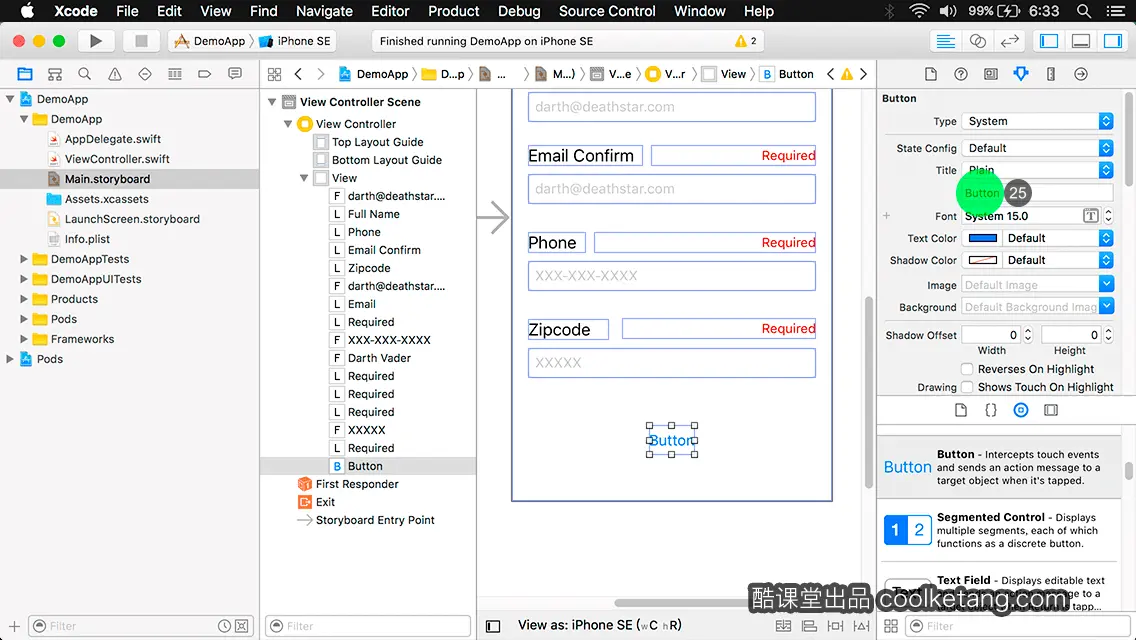1136x640 pixels.
Task: Open the Report navigator
Action: pos(235,74)
